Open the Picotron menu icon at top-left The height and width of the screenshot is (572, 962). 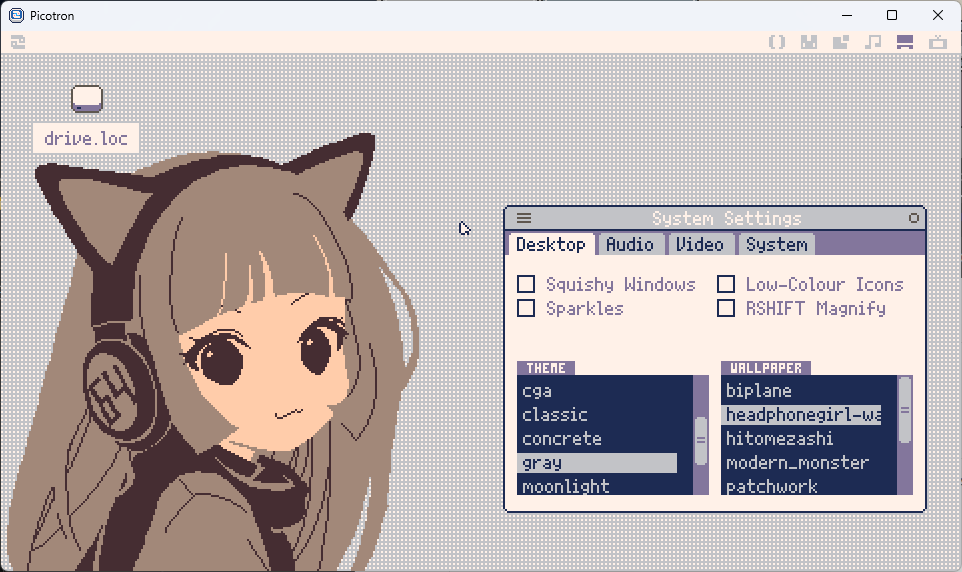click(x=18, y=42)
